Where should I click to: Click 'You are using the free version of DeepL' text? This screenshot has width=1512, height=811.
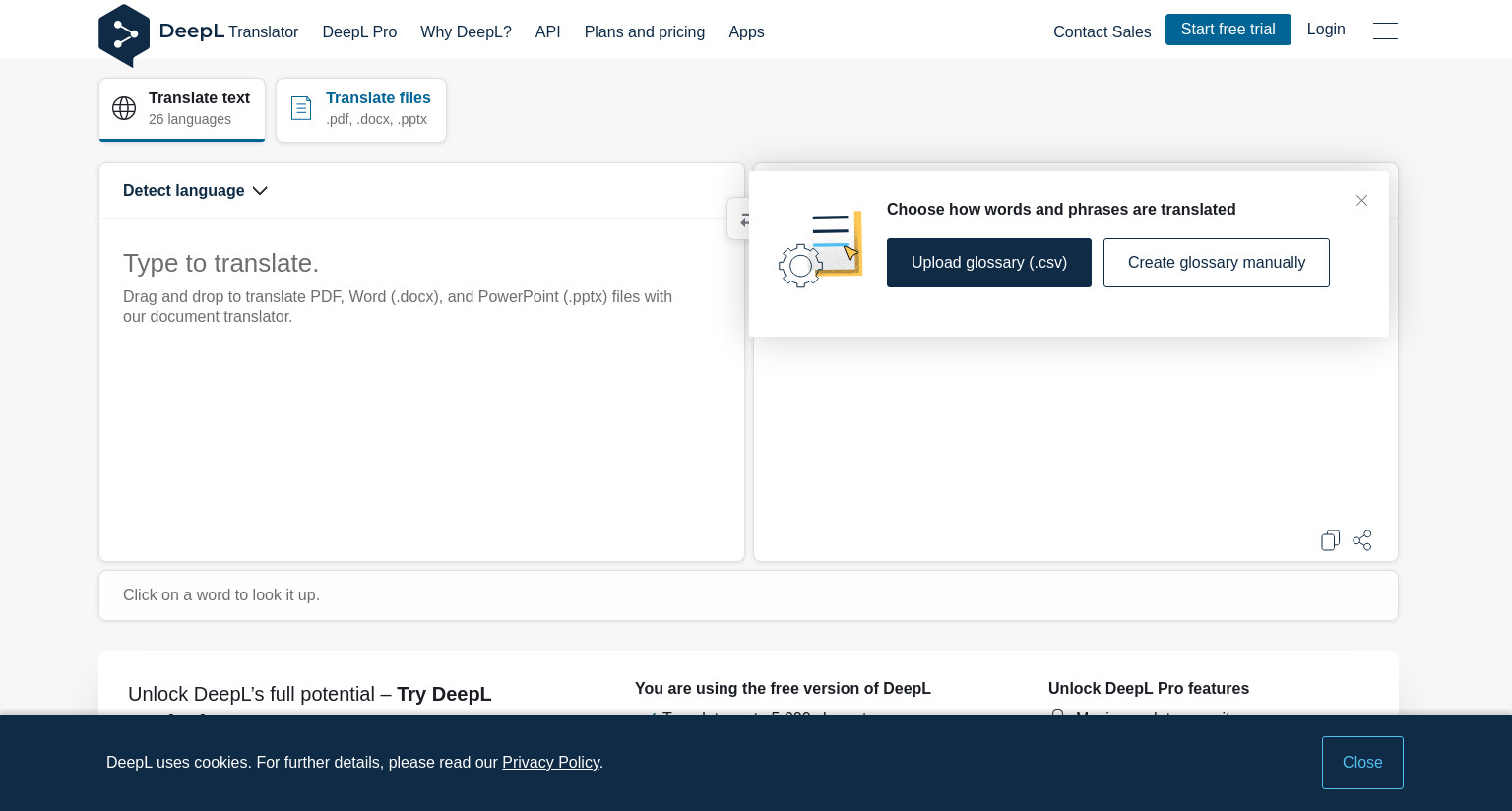[783, 689]
